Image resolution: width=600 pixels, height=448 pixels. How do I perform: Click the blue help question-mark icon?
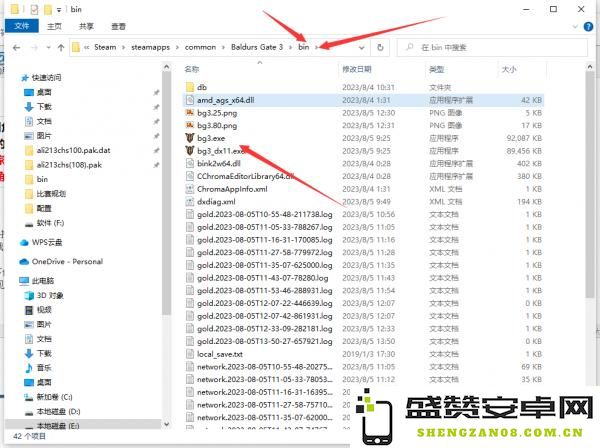588,26
